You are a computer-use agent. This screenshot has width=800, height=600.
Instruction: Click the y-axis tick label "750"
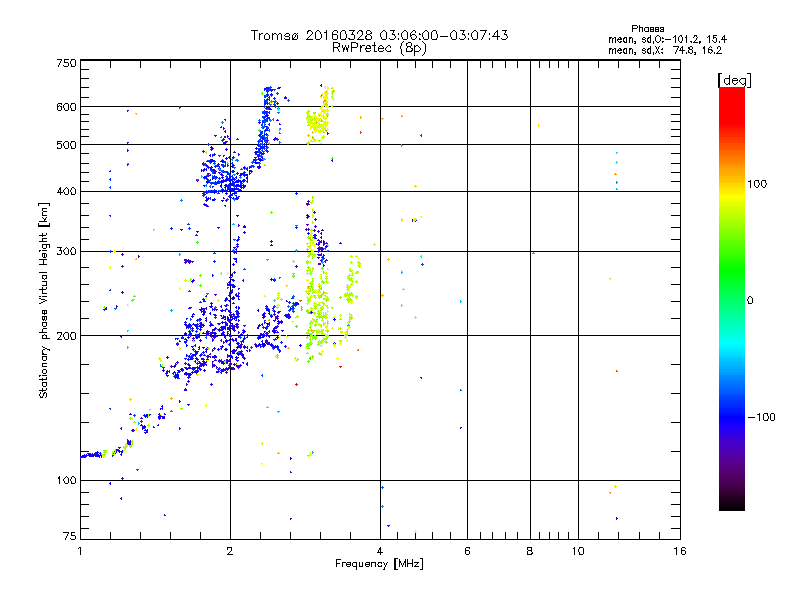click(x=66, y=63)
